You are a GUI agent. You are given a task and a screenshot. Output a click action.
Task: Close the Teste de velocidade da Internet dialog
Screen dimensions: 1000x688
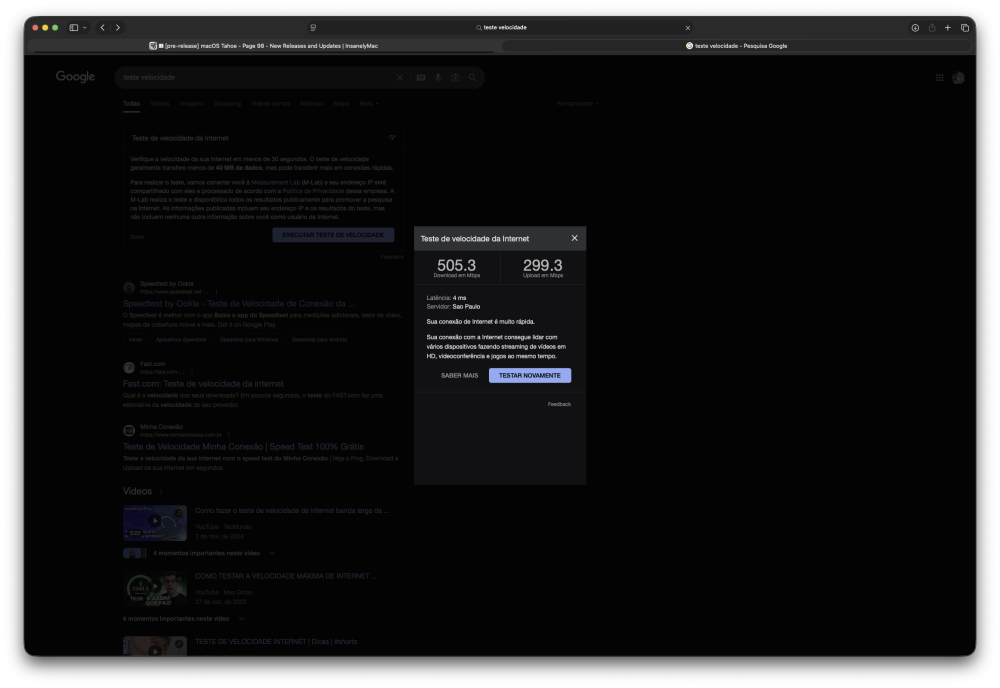(574, 238)
